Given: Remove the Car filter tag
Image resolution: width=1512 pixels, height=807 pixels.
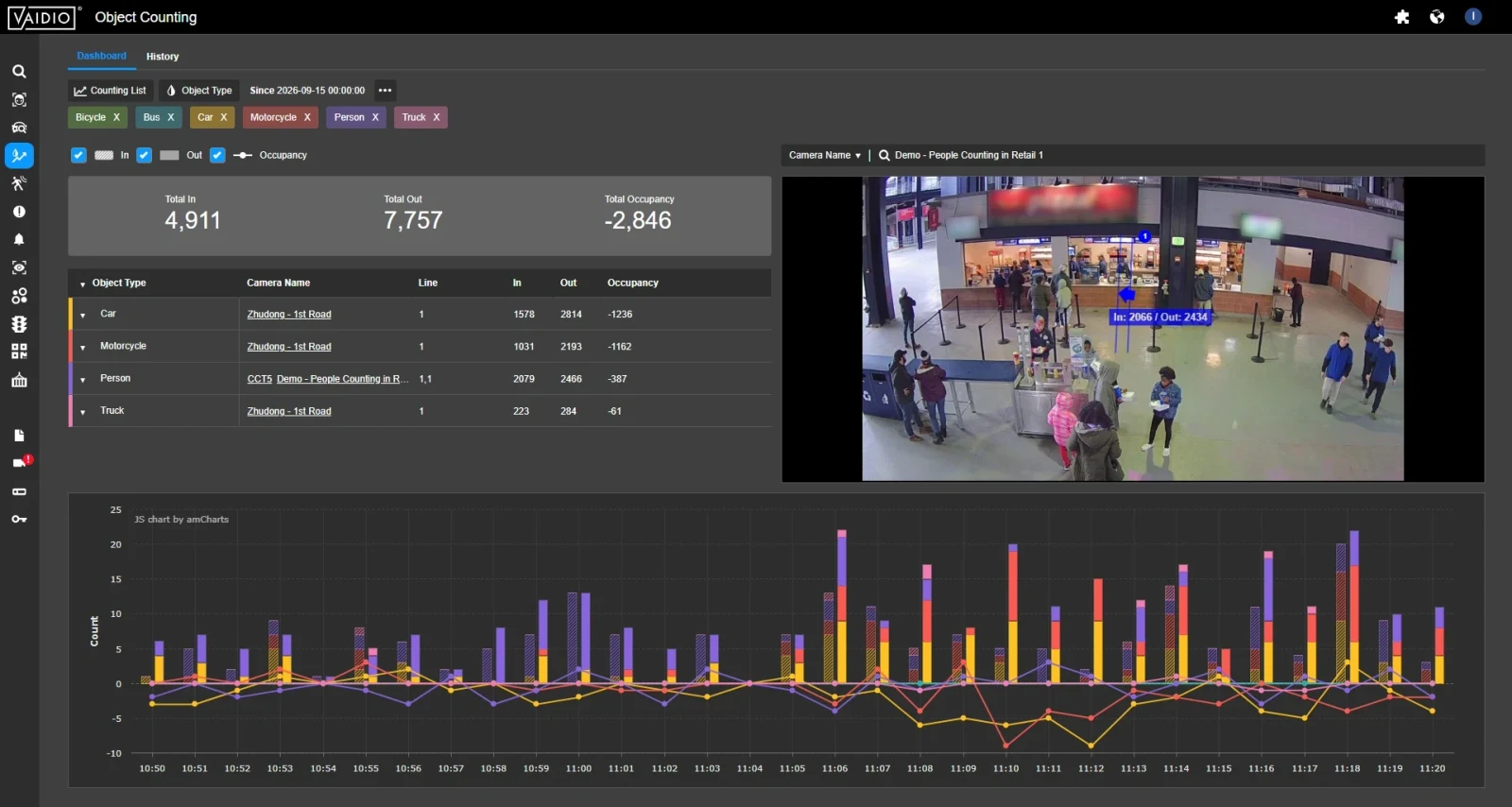Looking at the screenshot, I should click(224, 117).
